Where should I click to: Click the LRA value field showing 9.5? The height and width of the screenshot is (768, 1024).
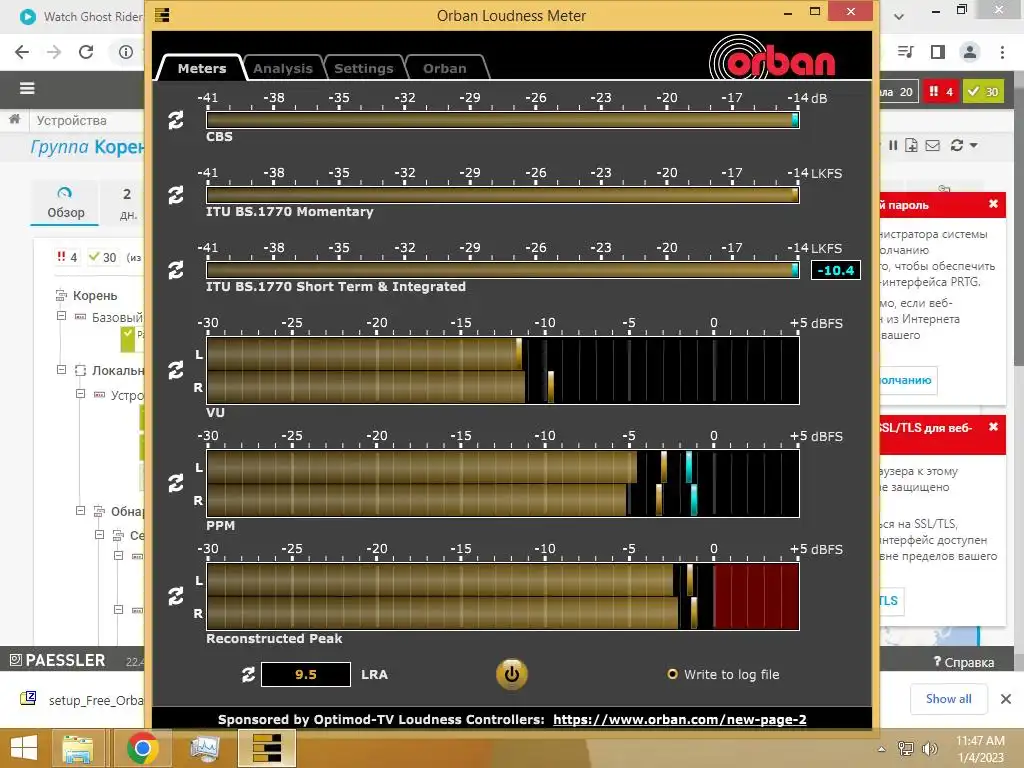pos(306,675)
